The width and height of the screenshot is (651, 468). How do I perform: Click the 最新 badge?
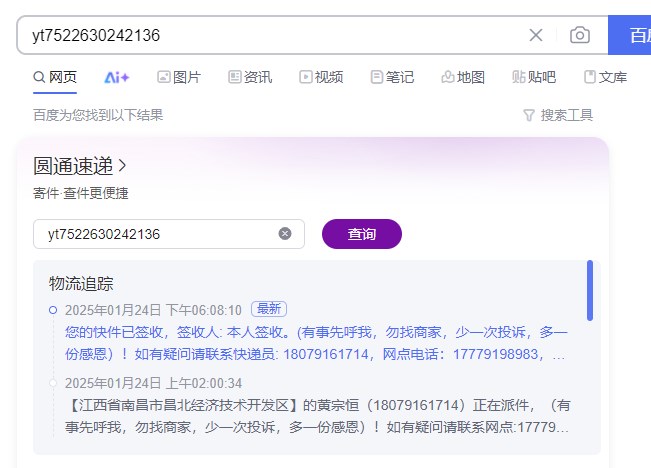point(269,309)
